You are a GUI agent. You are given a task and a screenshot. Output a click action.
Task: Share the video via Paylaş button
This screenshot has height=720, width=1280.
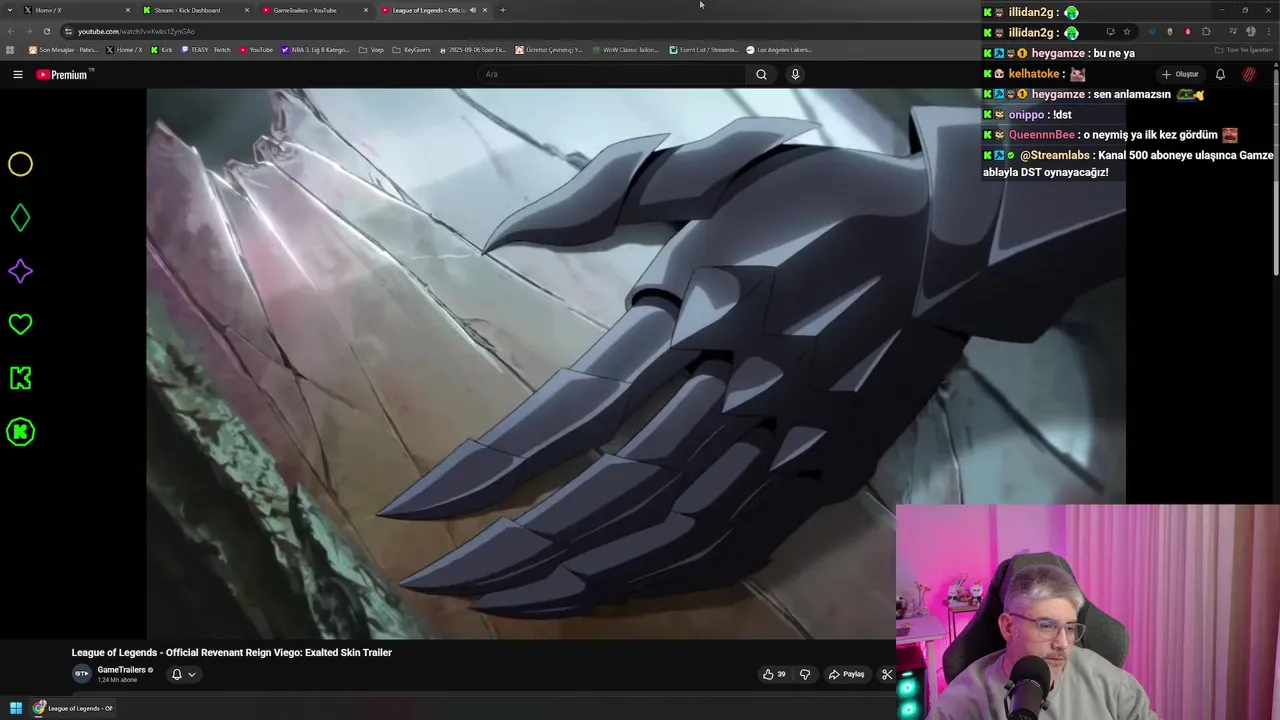(846, 674)
